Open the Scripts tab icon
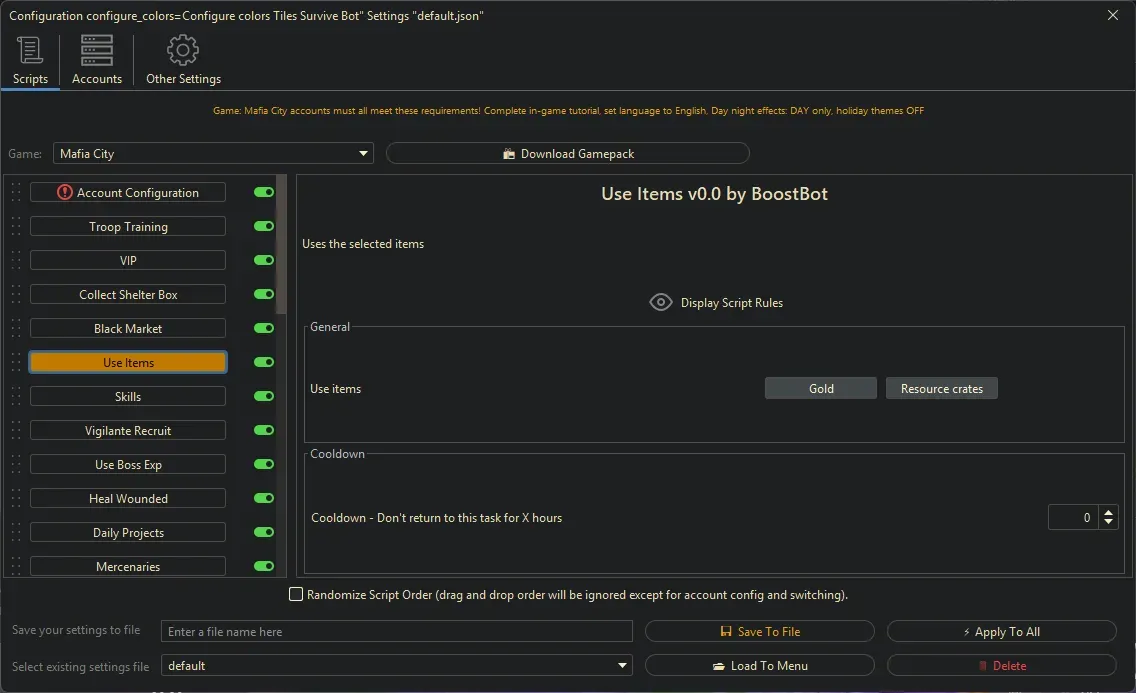The height and width of the screenshot is (693, 1136). (x=30, y=49)
